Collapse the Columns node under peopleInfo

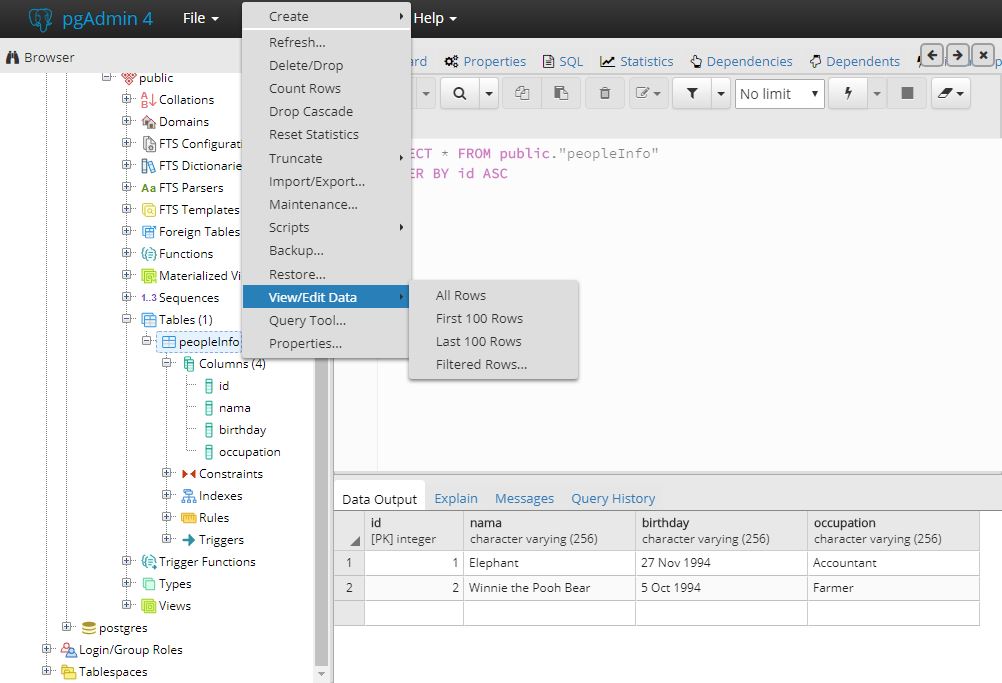point(168,363)
